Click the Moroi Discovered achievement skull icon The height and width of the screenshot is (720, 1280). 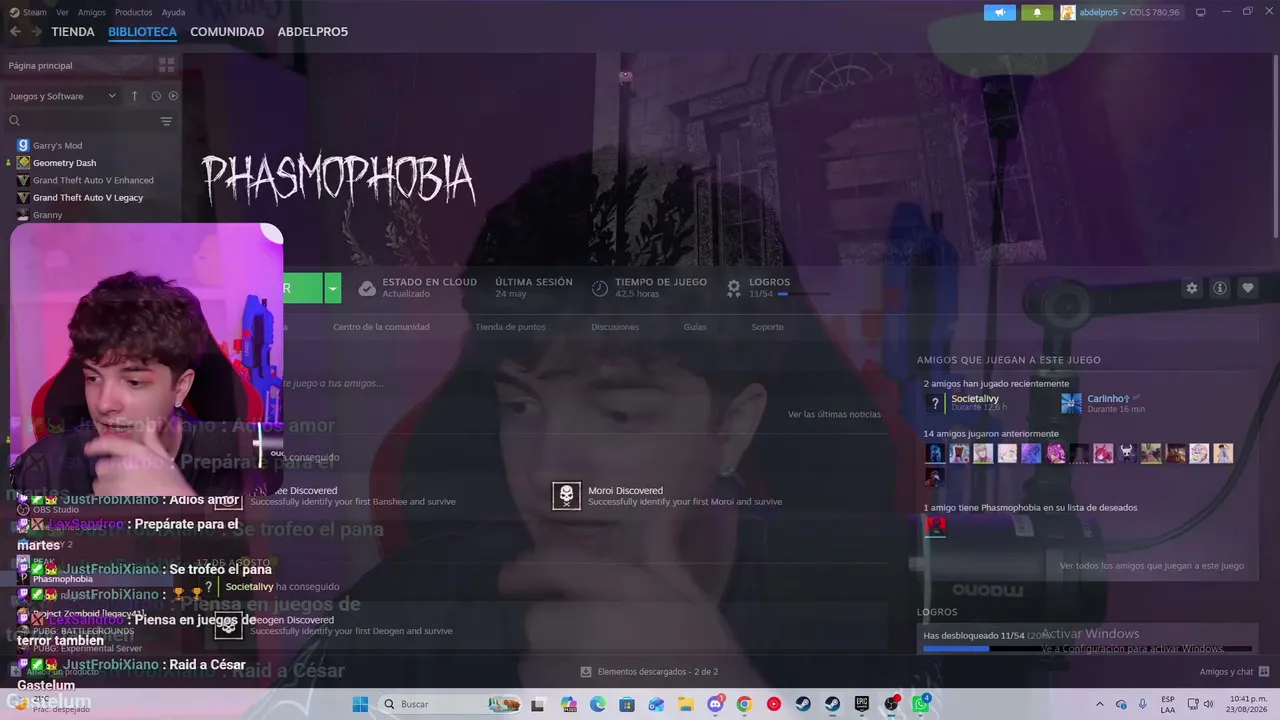[x=566, y=496]
